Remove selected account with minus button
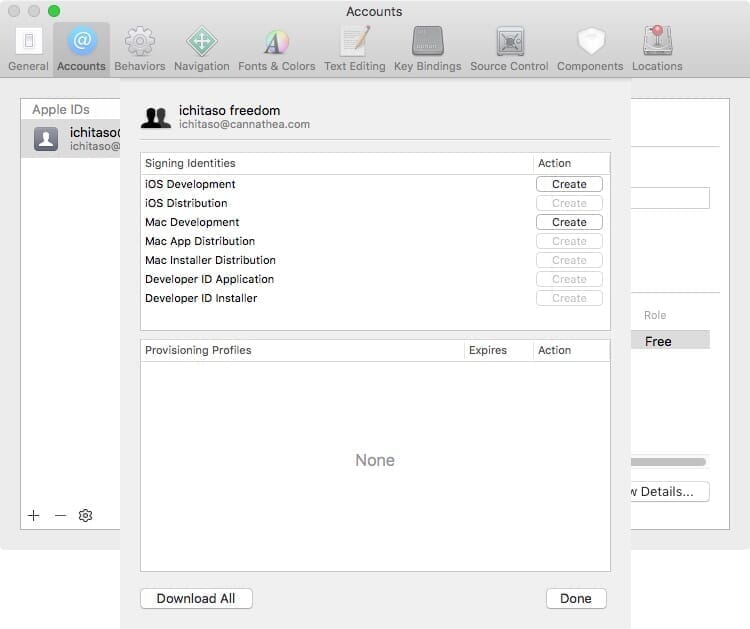 (60, 515)
